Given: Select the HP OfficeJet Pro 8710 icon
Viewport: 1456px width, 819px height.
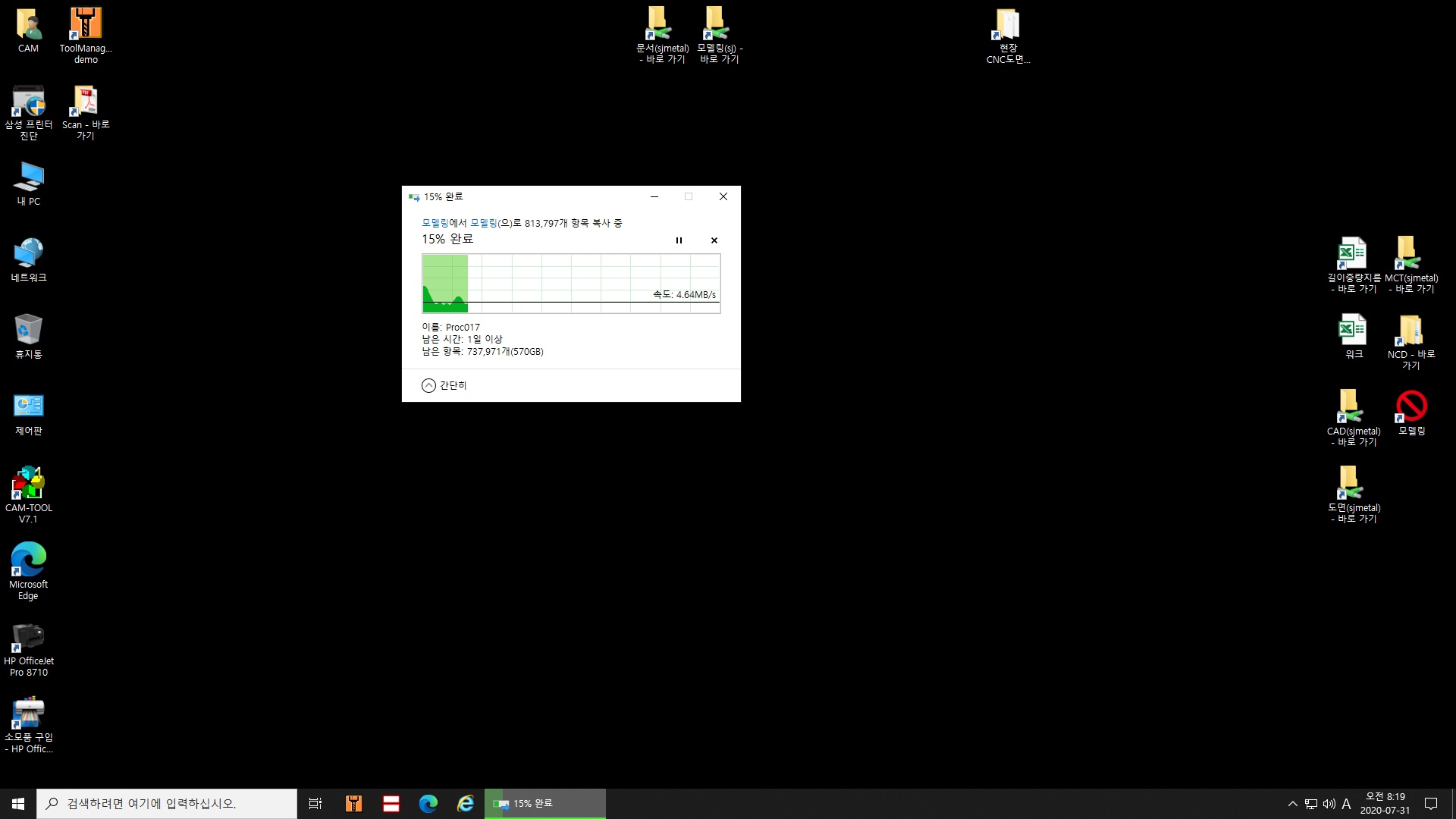Looking at the screenshot, I should [x=29, y=648].
